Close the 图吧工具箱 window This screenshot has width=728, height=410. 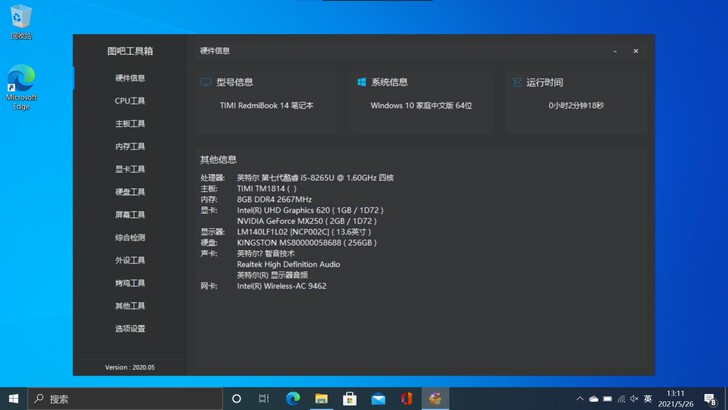(x=636, y=51)
